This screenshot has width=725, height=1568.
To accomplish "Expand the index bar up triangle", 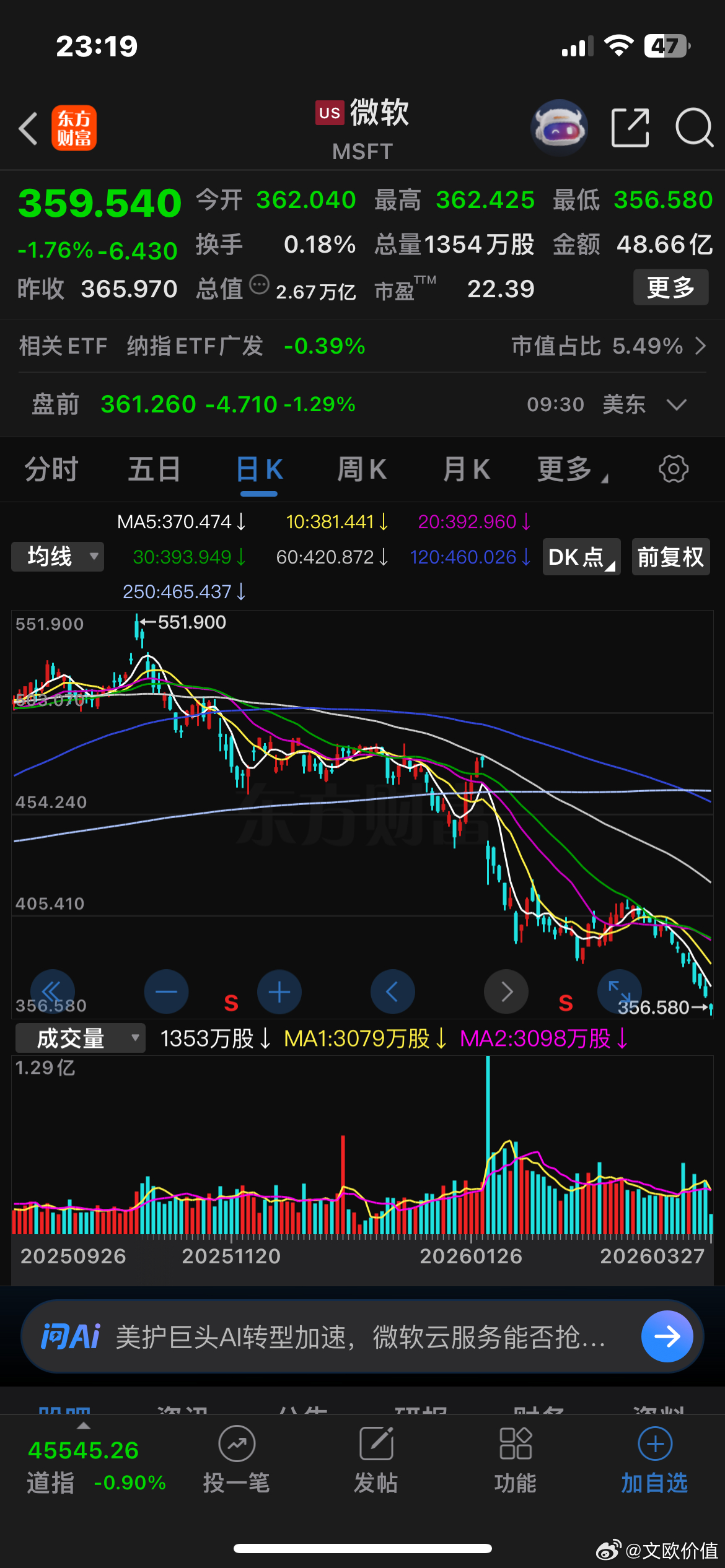I will pyautogui.click(x=84, y=1426).
